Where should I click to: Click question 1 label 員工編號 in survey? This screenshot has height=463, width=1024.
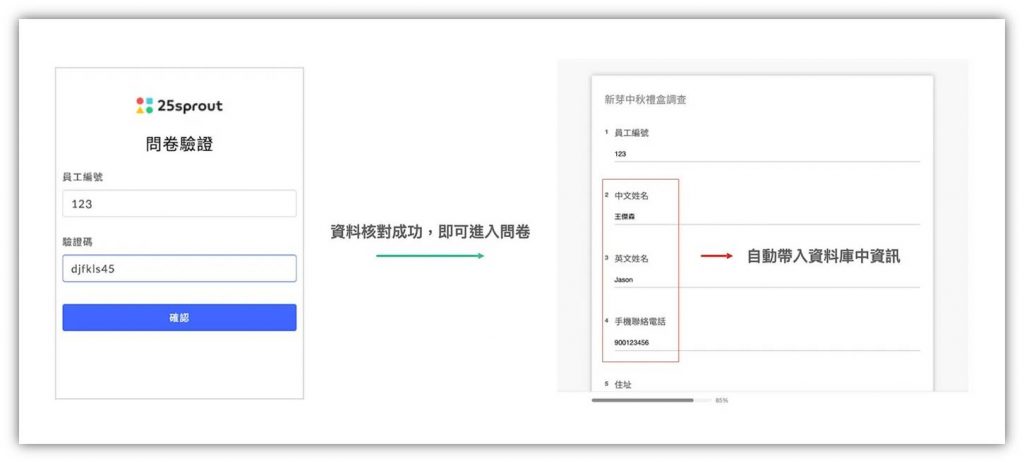click(632, 133)
